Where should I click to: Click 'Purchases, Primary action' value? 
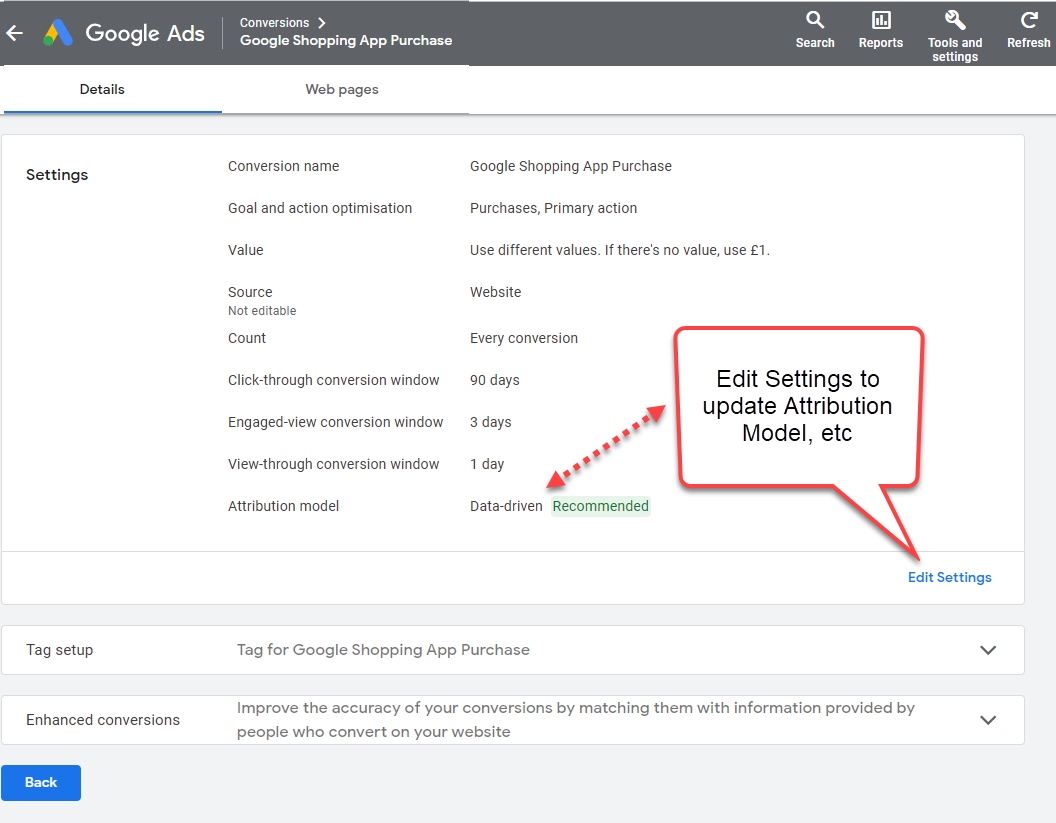tap(554, 208)
